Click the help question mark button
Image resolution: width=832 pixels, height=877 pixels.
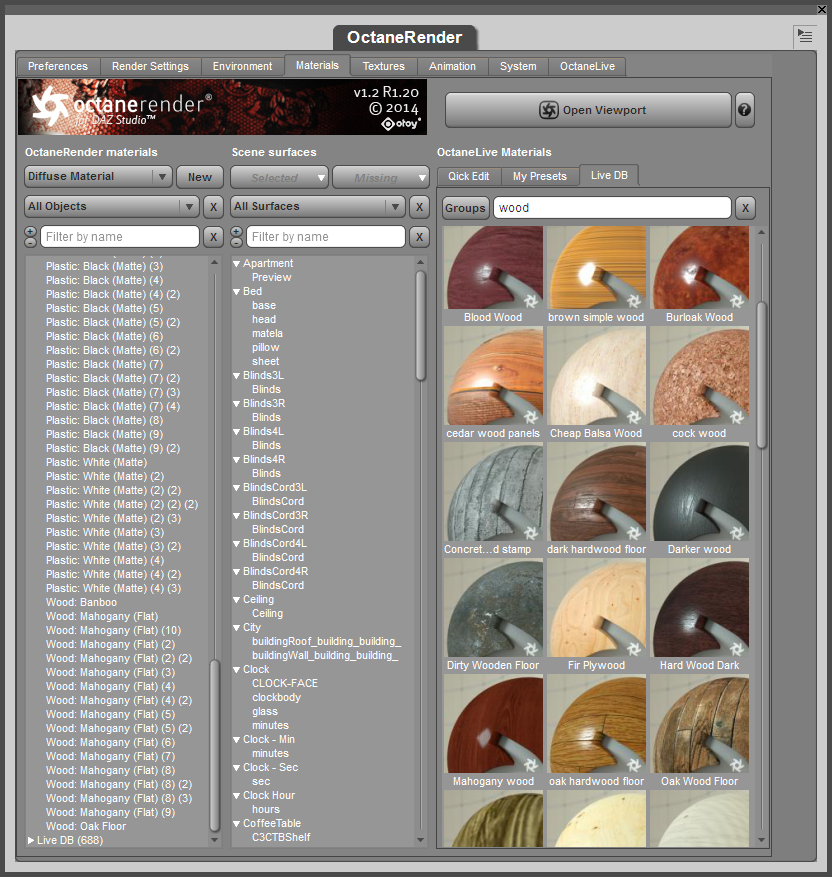pos(744,110)
